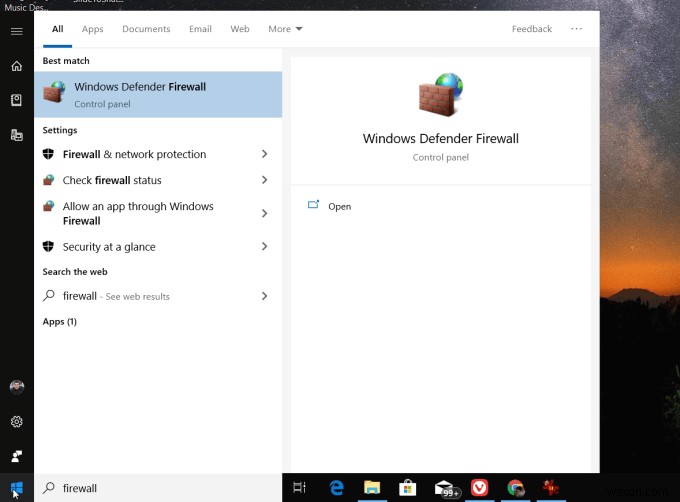Open Settings gear in sidebar
The image size is (680, 502).
click(x=16, y=421)
